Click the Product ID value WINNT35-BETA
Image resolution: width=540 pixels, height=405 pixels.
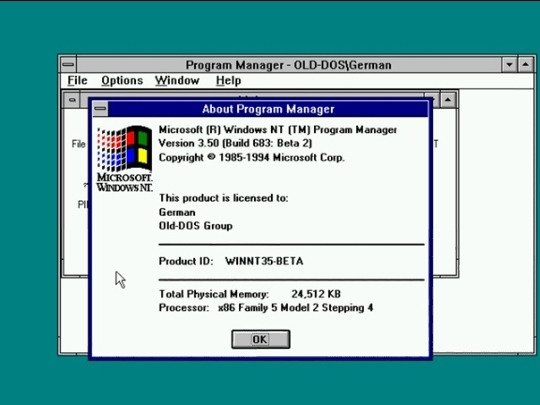coord(264,261)
